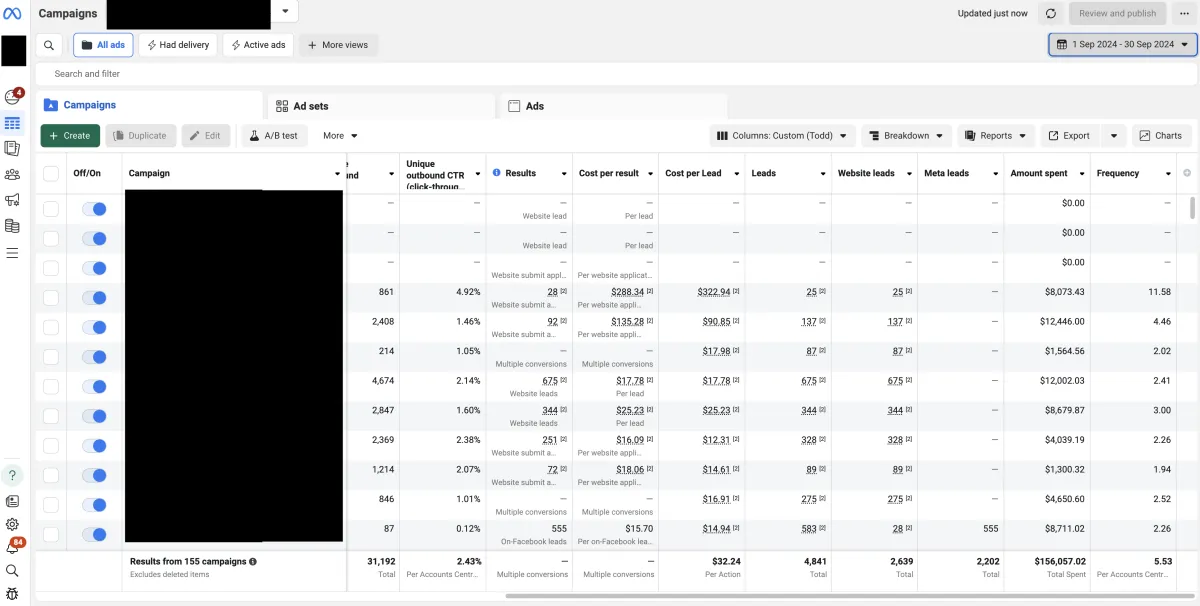
Task: Open Advertising settings megaphone icon
Action: [13, 200]
